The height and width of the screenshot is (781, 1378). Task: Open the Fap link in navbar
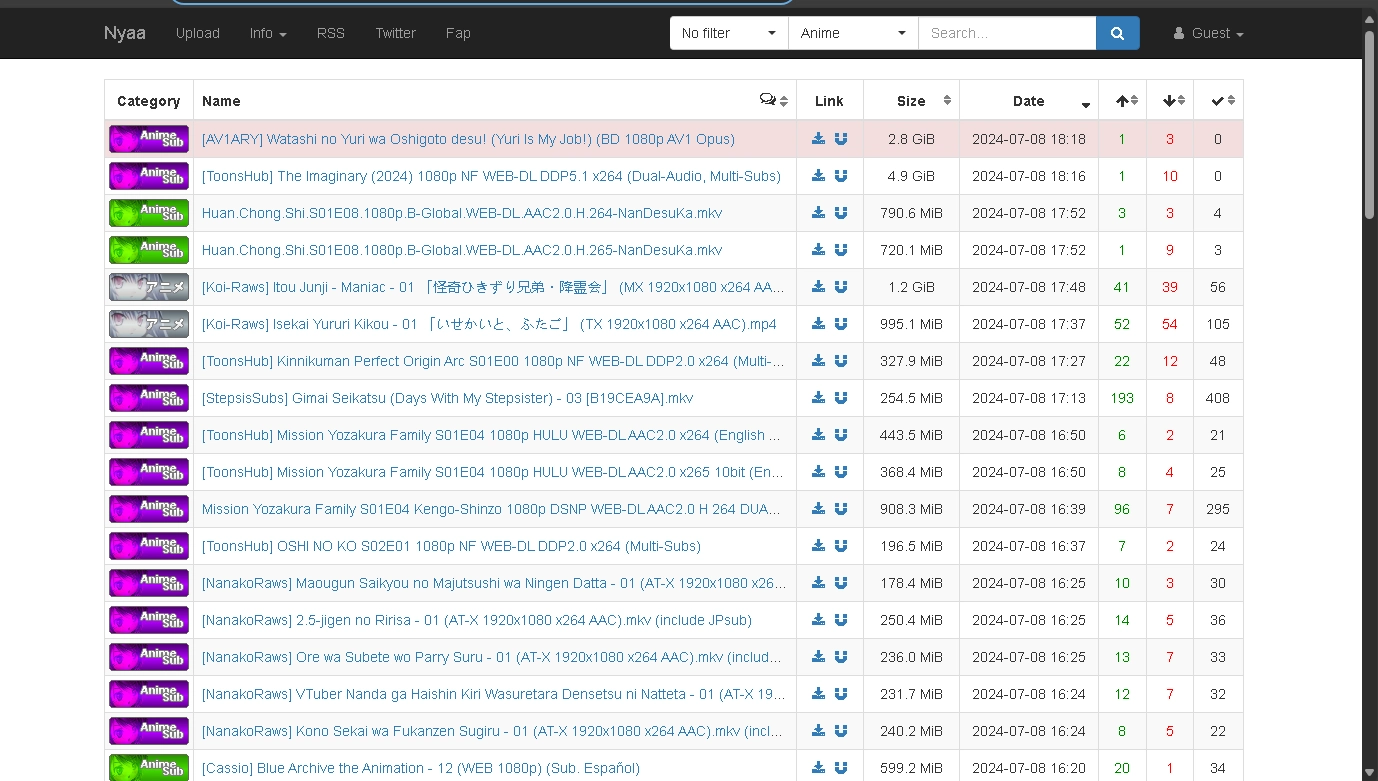pyautogui.click(x=458, y=33)
